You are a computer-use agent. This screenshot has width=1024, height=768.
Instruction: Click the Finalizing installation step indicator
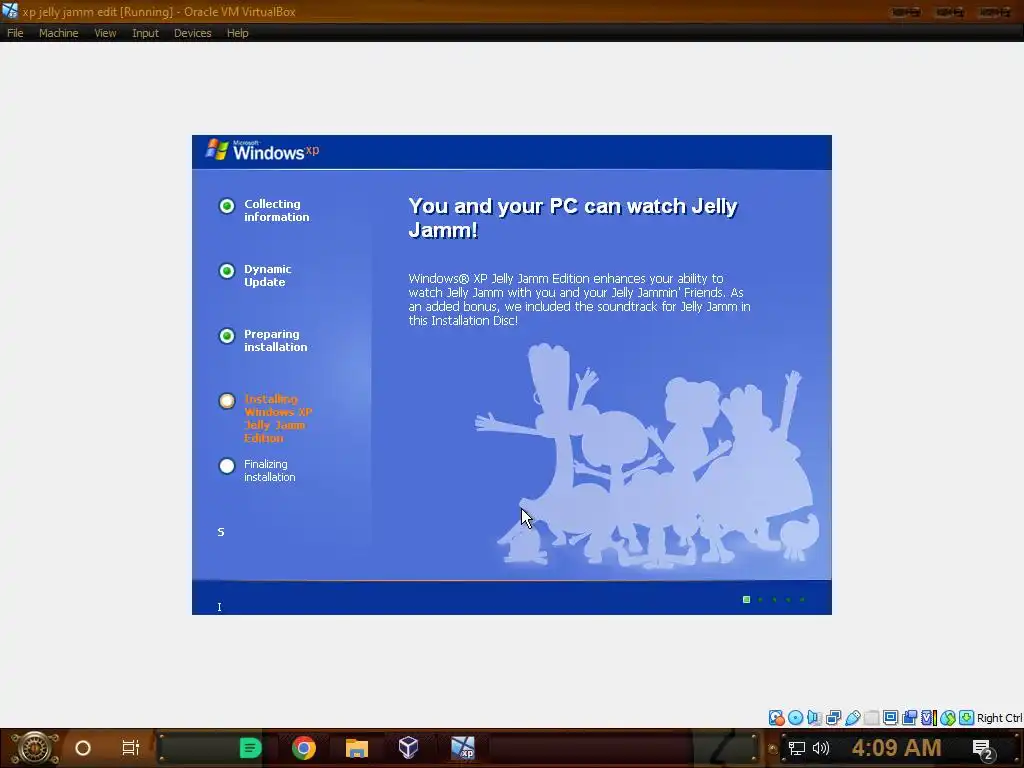coord(227,466)
